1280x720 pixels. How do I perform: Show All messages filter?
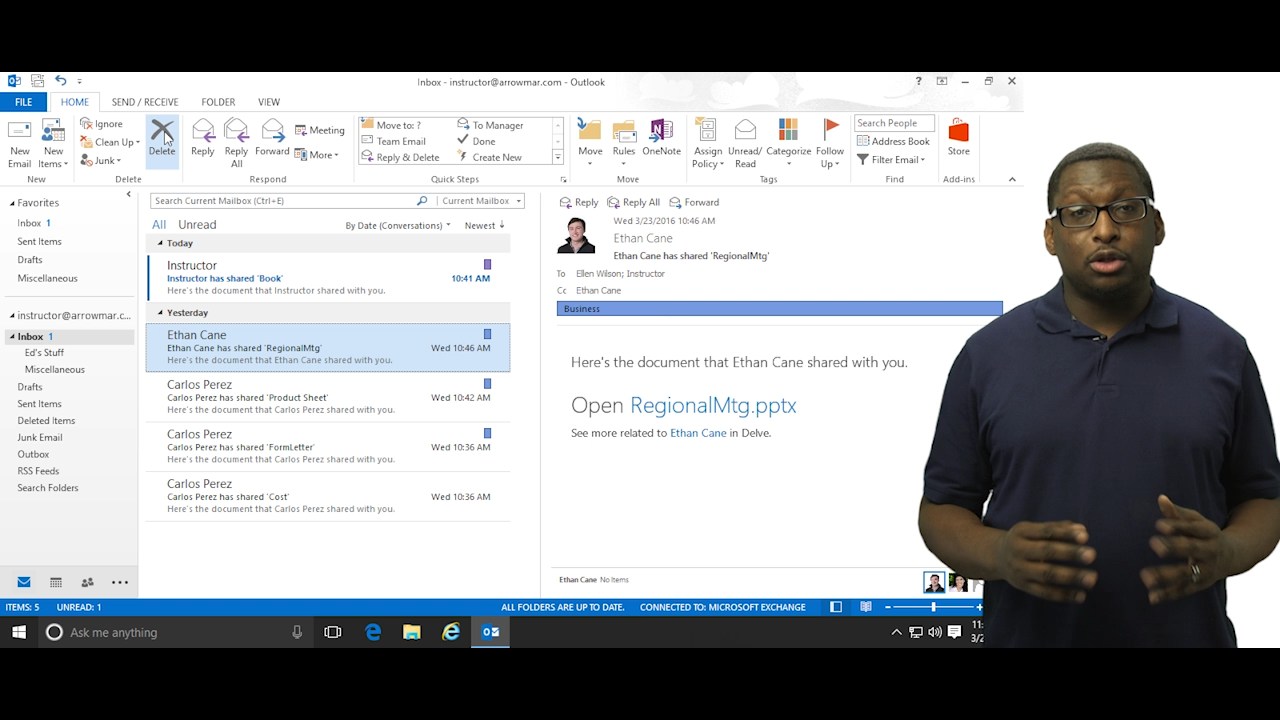159,225
